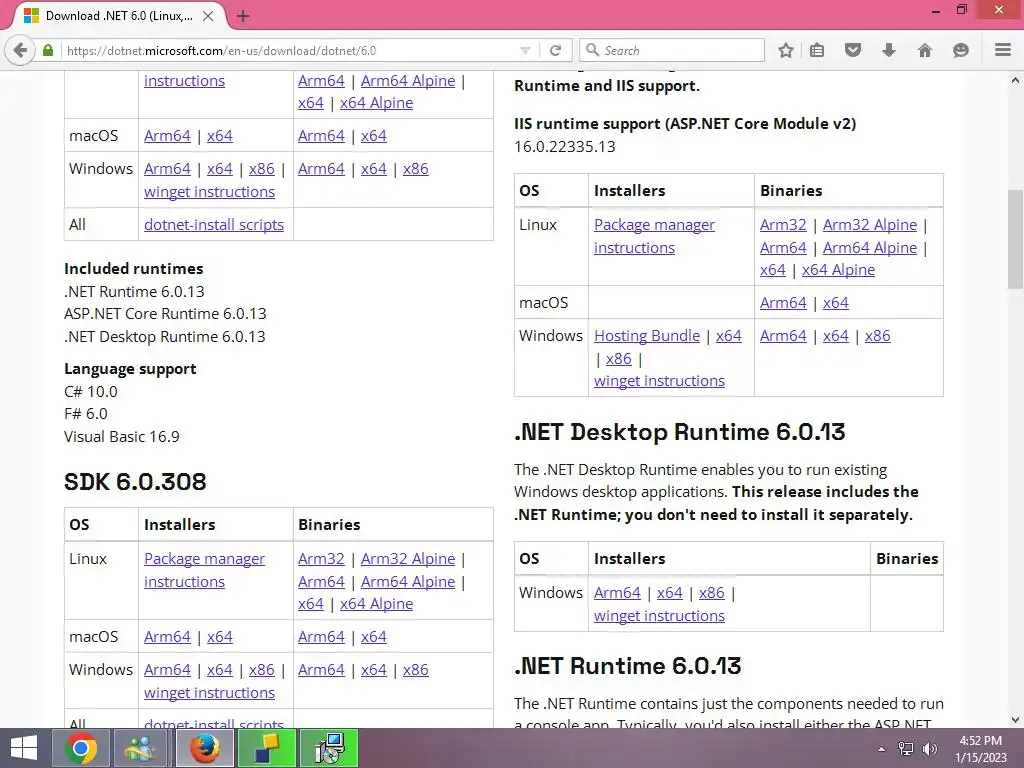Expand the URL history dropdown arrow
The height and width of the screenshot is (768, 1024).
(x=525, y=50)
